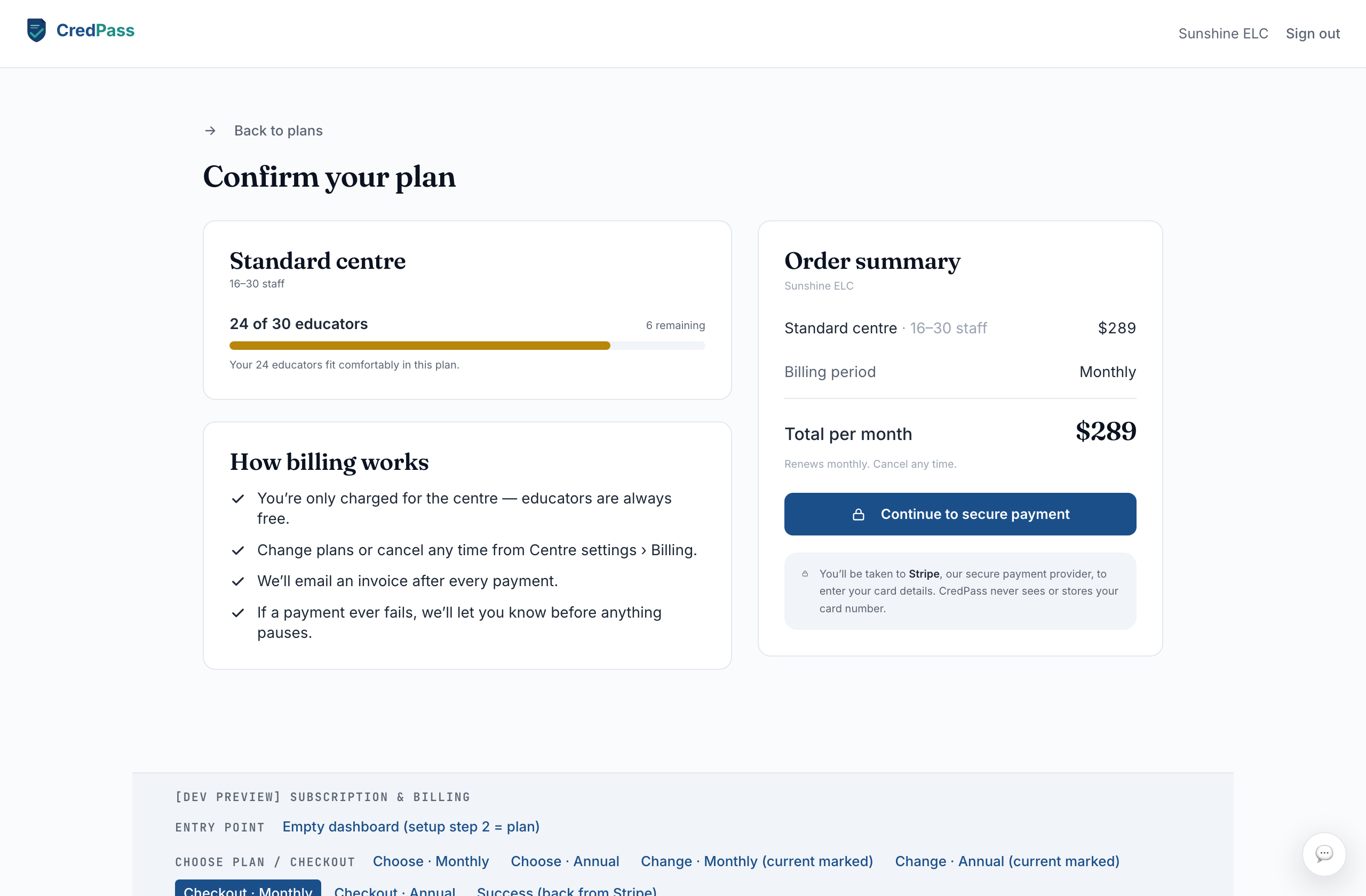Click the 'Billing period' label
This screenshot has height=896, width=1366.
(830, 372)
